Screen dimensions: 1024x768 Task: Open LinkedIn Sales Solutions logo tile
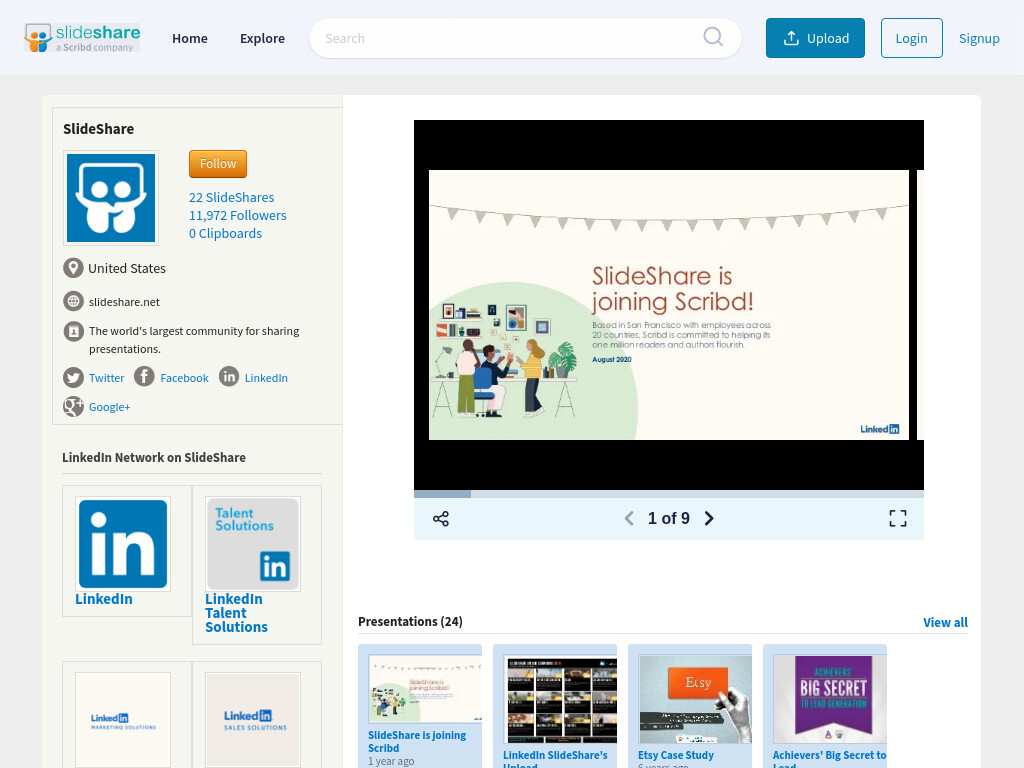click(x=253, y=720)
